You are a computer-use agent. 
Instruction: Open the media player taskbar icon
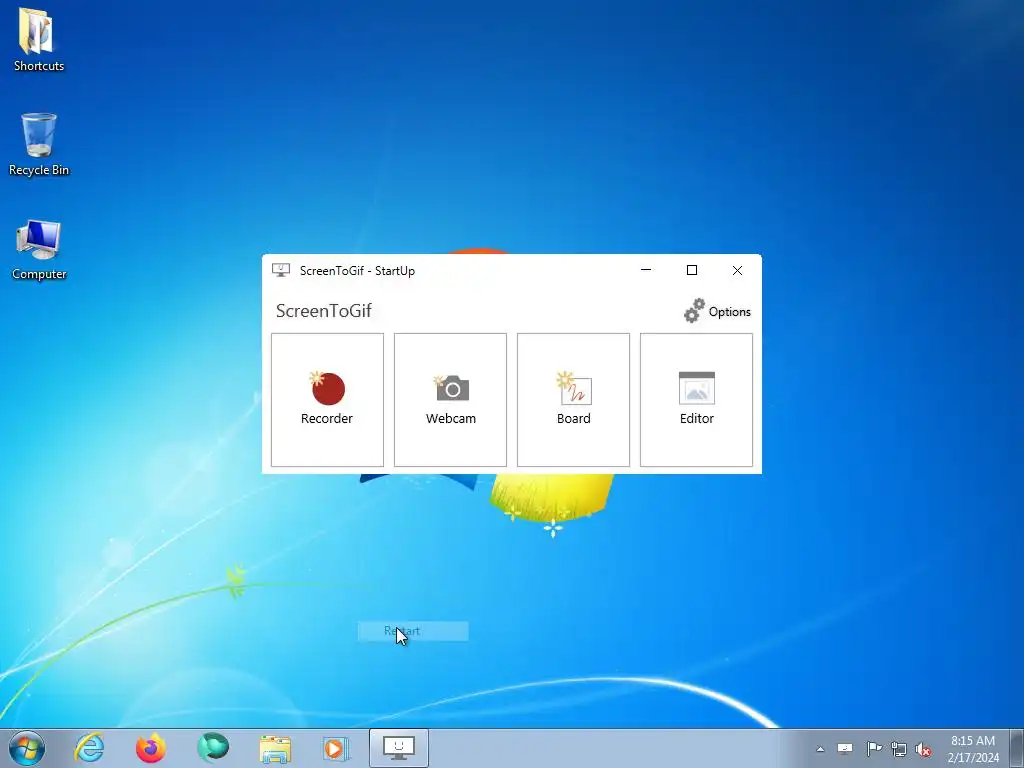click(336, 748)
